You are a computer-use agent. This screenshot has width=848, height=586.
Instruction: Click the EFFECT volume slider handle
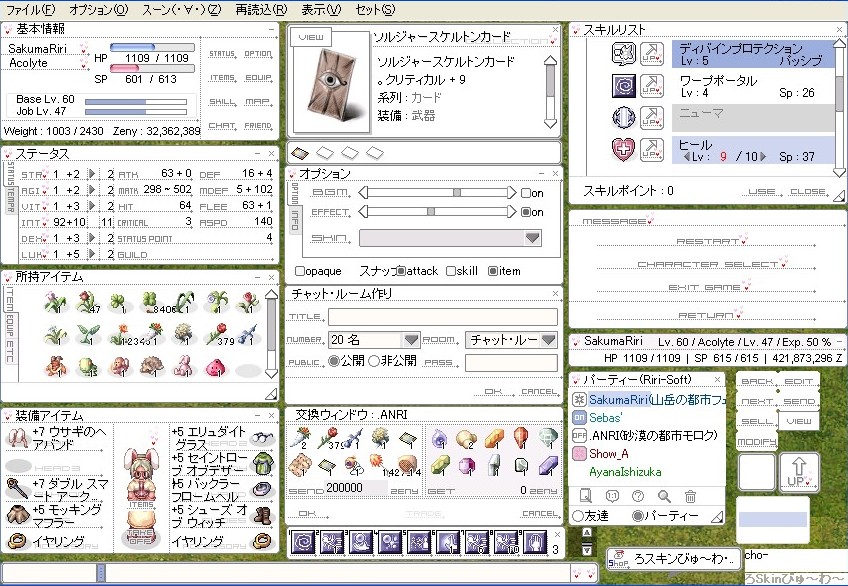[430, 211]
